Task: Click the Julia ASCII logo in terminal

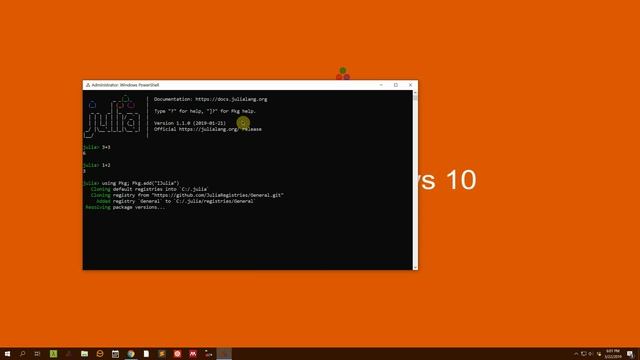Action: [113, 117]
